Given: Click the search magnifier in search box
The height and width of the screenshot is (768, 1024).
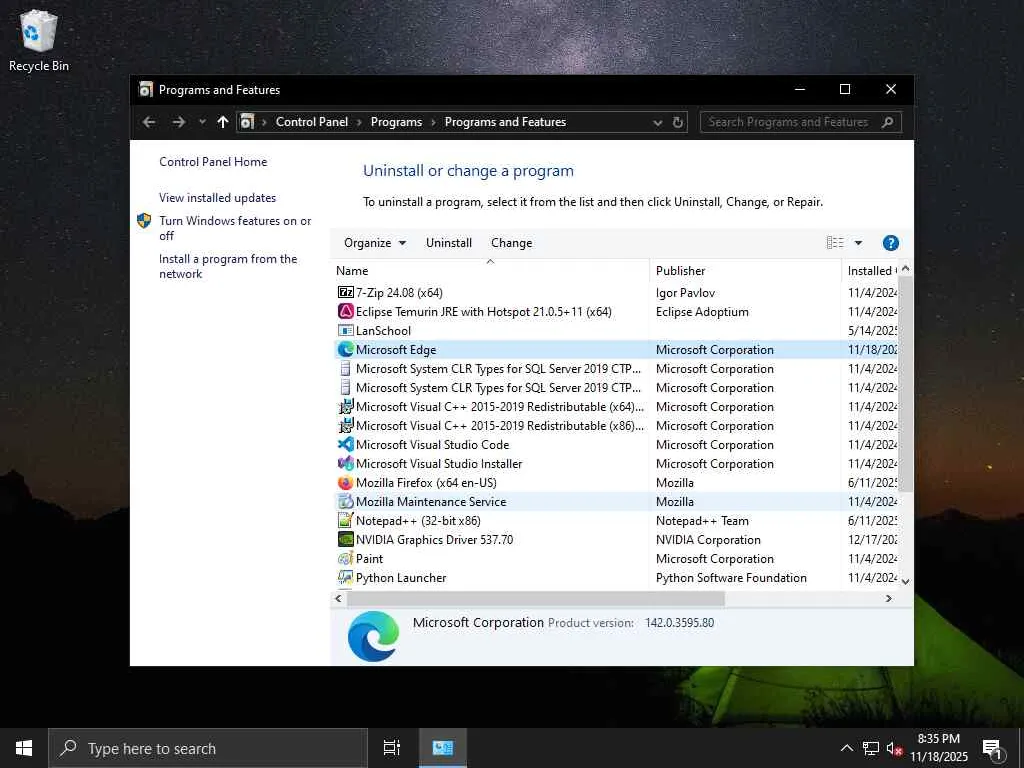Looking at the screenshot, I should click(887, 122).
